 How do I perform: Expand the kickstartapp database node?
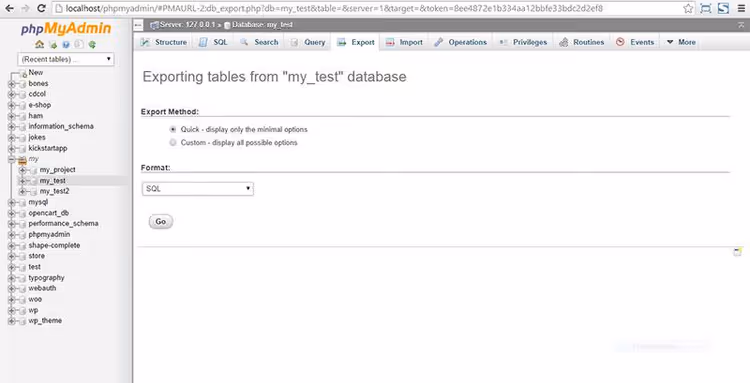coord(11,149)
